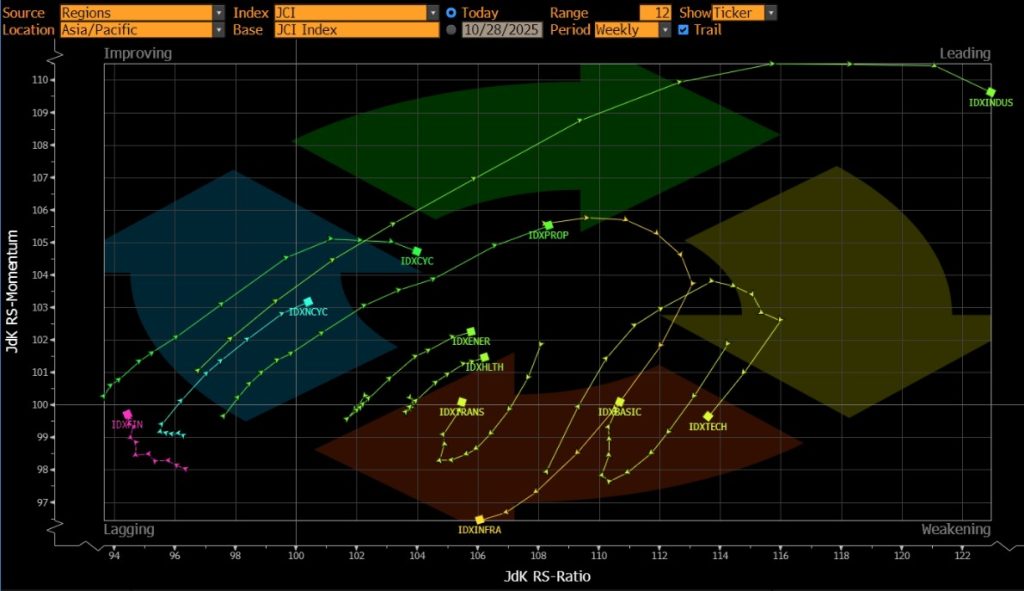Uncheck the Trail checkbox
The height and width of the screenshot is (591, 1024).
pos(683,30)
